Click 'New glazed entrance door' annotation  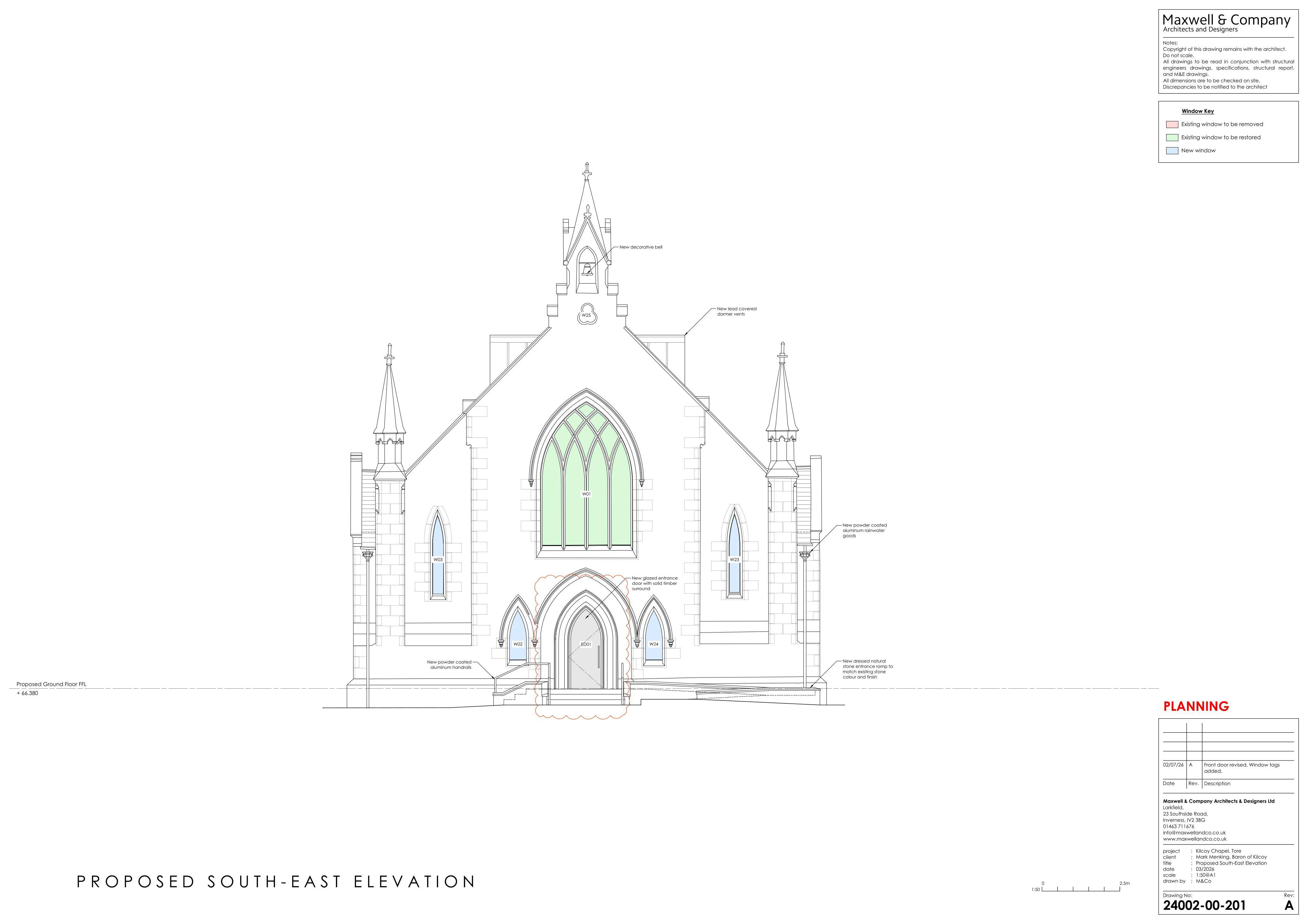click(x=655, y=583)
